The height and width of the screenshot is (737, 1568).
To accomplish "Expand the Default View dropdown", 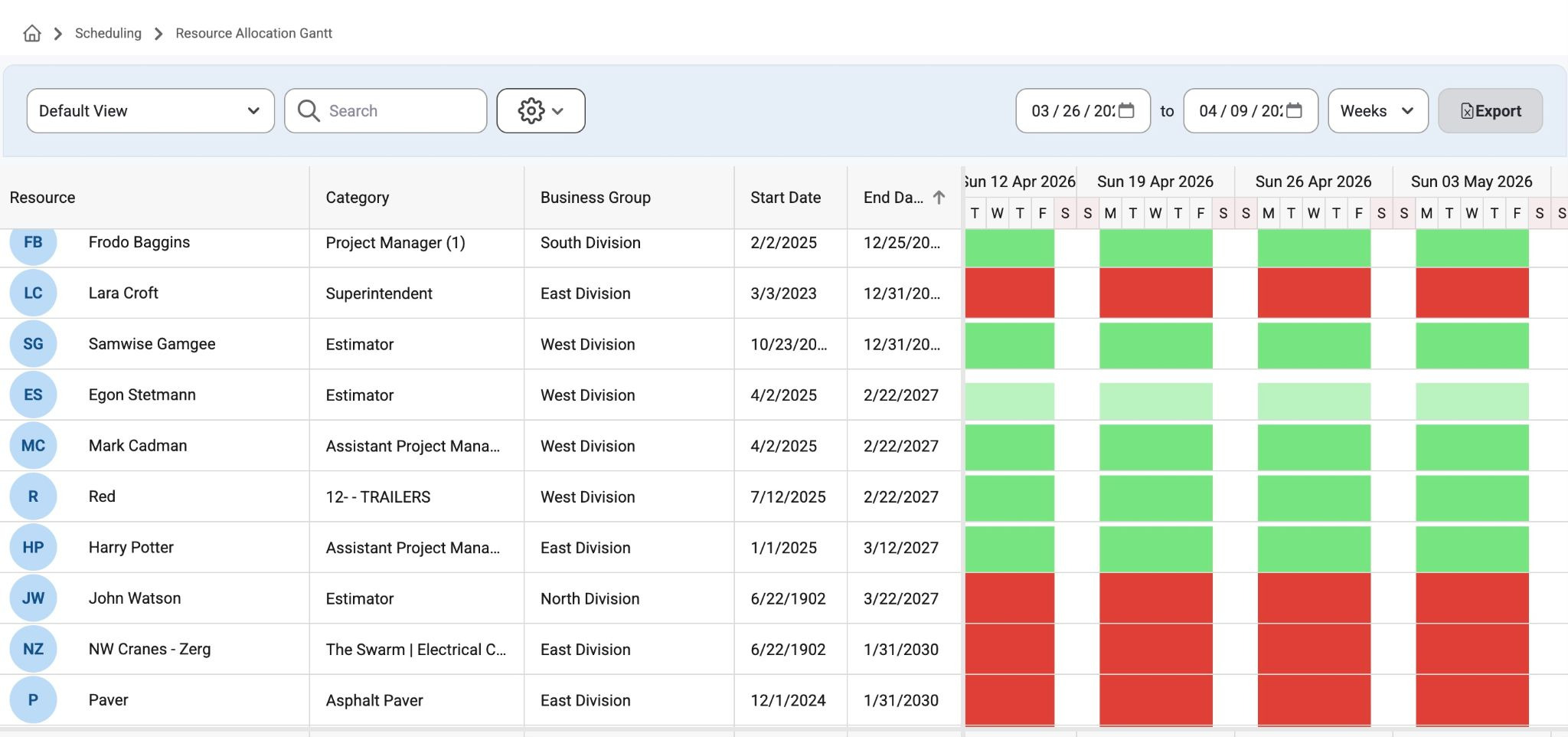I will [x=151, y=111].
